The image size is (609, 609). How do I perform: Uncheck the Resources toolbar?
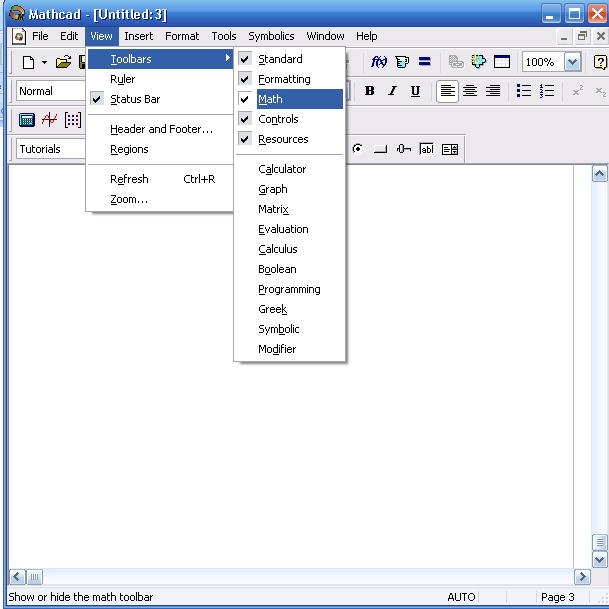point(289,139)
